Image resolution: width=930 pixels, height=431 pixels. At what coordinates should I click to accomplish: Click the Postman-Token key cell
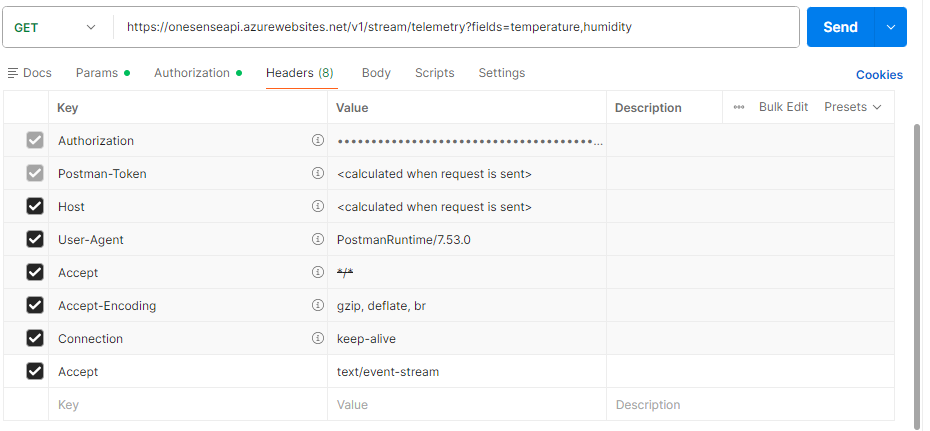tap(188, 173)
